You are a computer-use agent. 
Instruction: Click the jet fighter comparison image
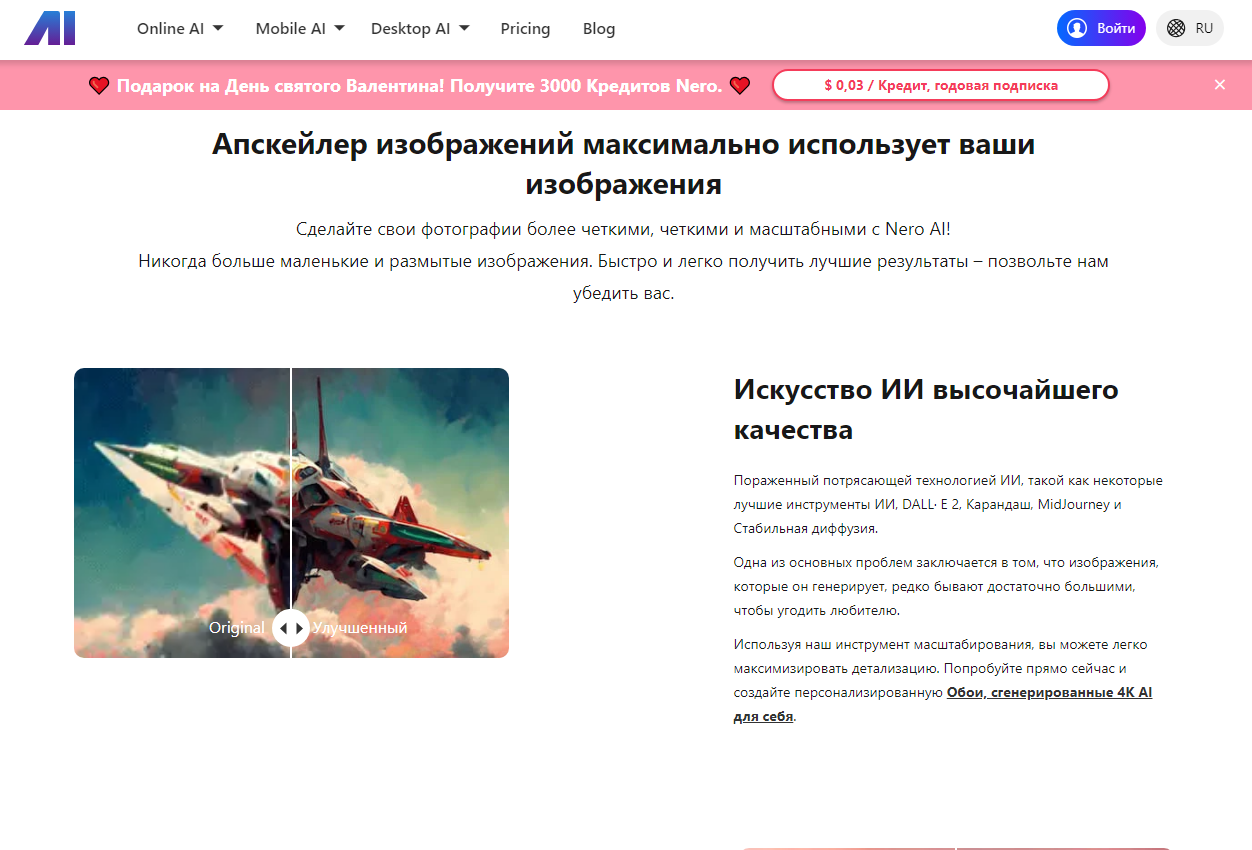[x=291, y=513]
